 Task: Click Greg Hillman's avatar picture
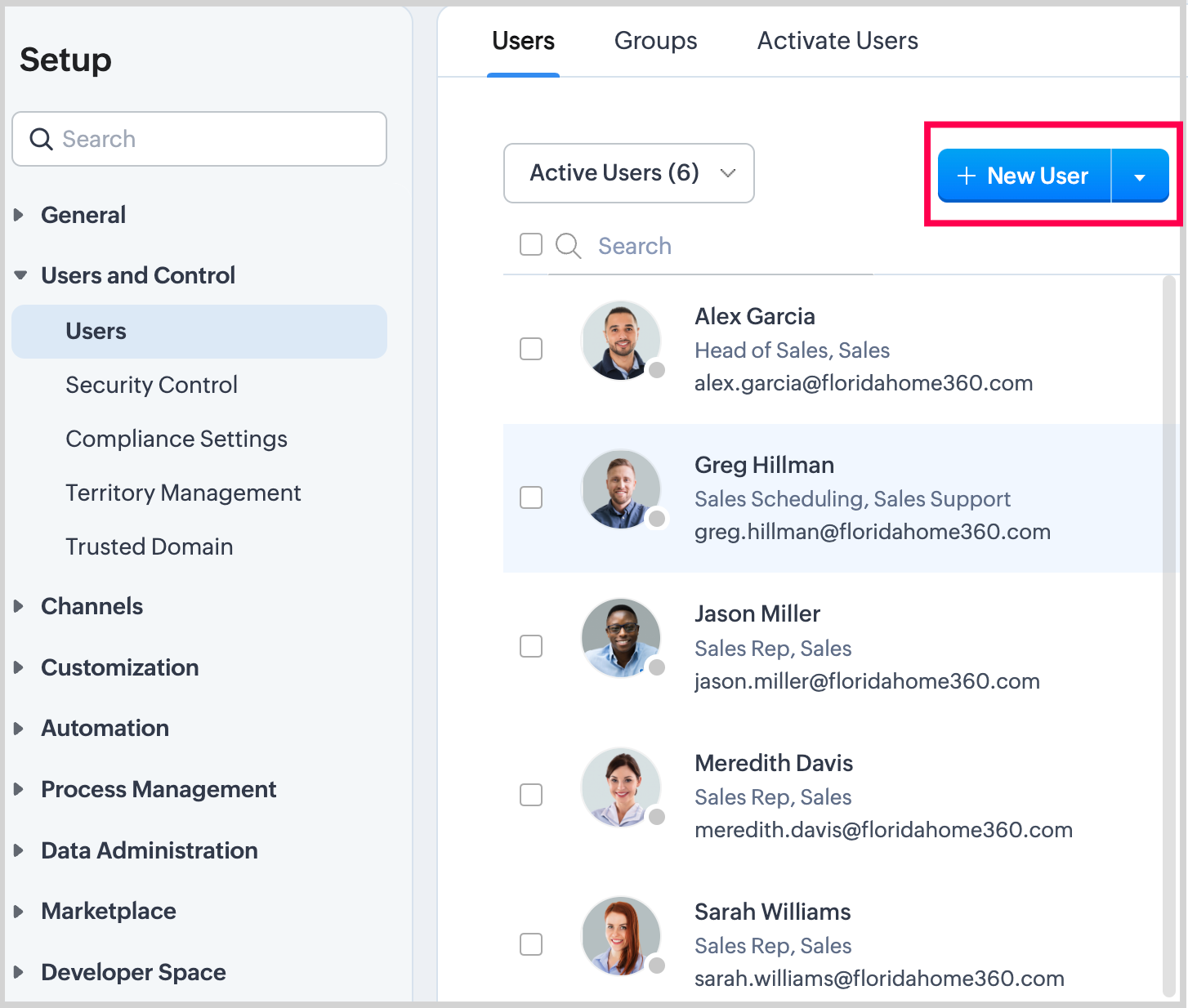(621, 489)
